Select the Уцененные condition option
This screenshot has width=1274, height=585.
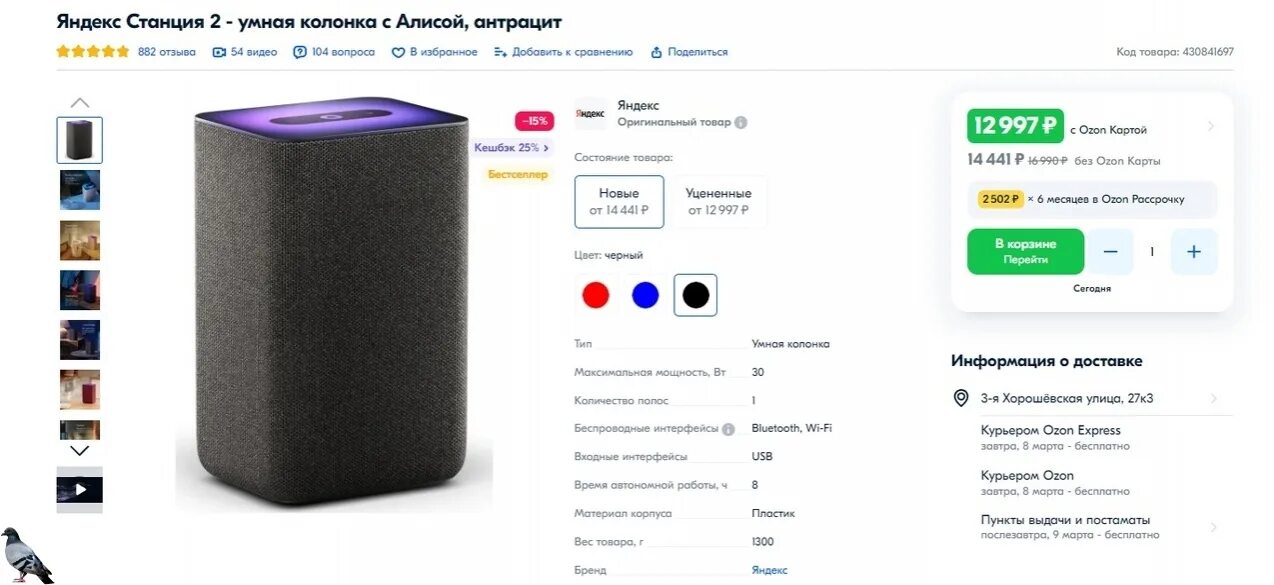(x=719, y=201)
